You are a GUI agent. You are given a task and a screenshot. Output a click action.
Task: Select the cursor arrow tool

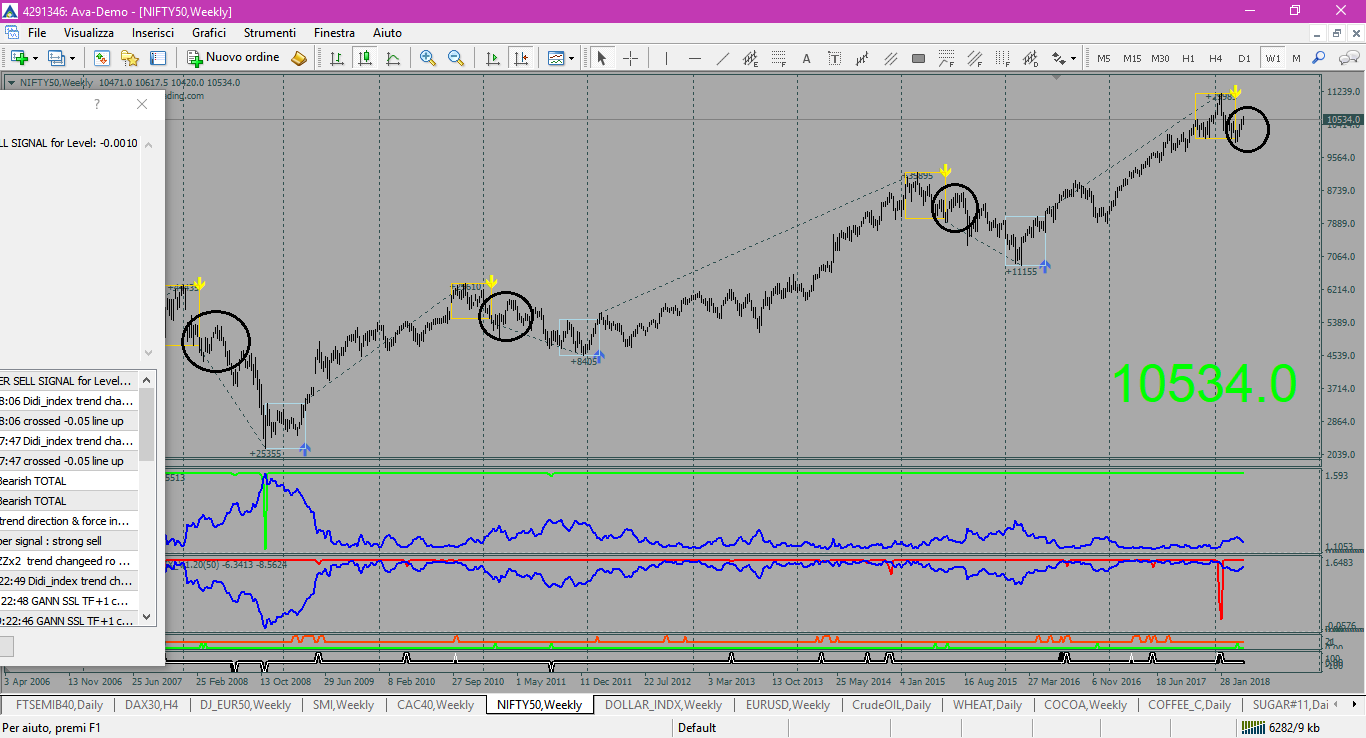coord(602,58)
